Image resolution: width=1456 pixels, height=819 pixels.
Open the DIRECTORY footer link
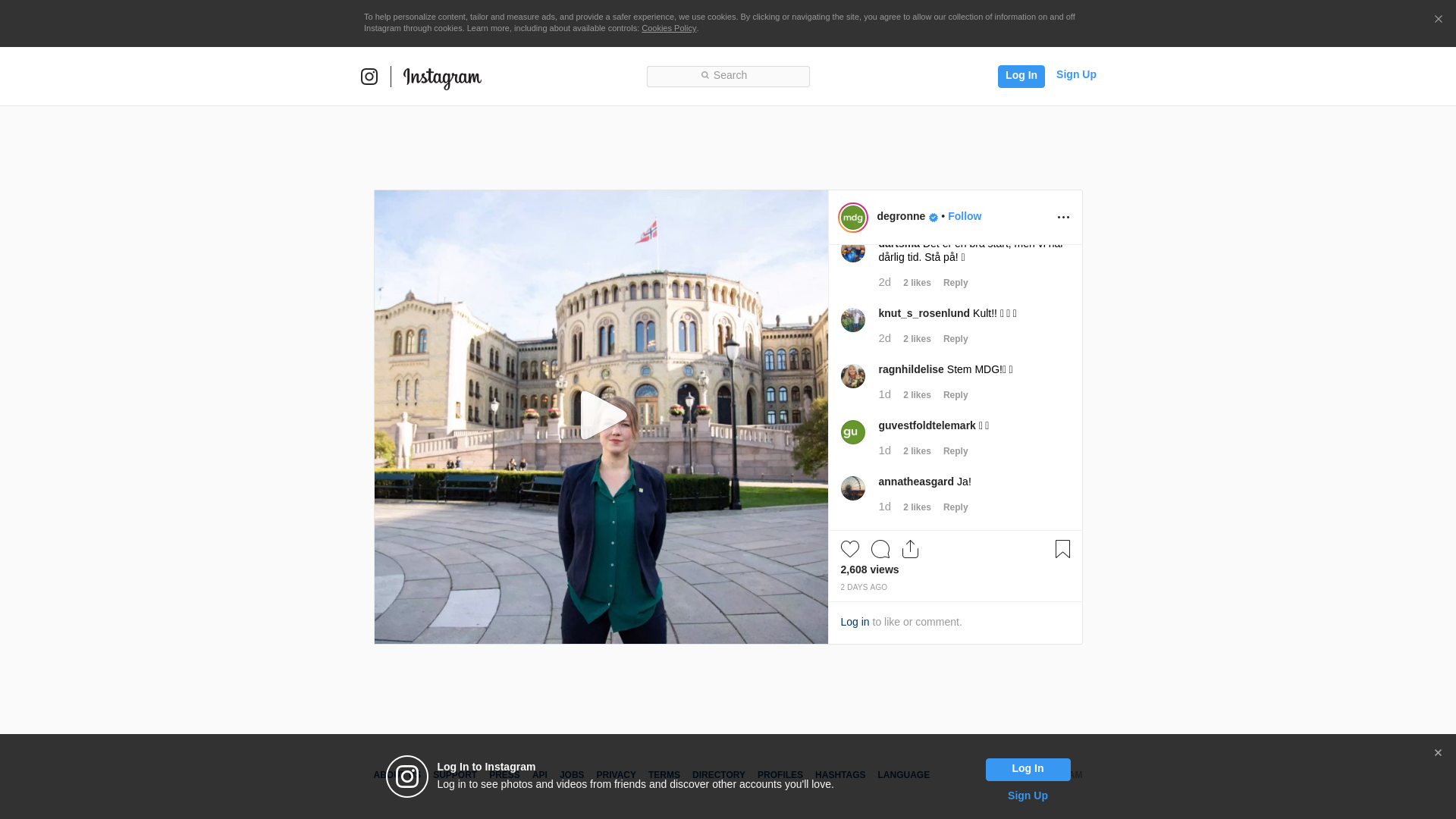tap(719, 775)
